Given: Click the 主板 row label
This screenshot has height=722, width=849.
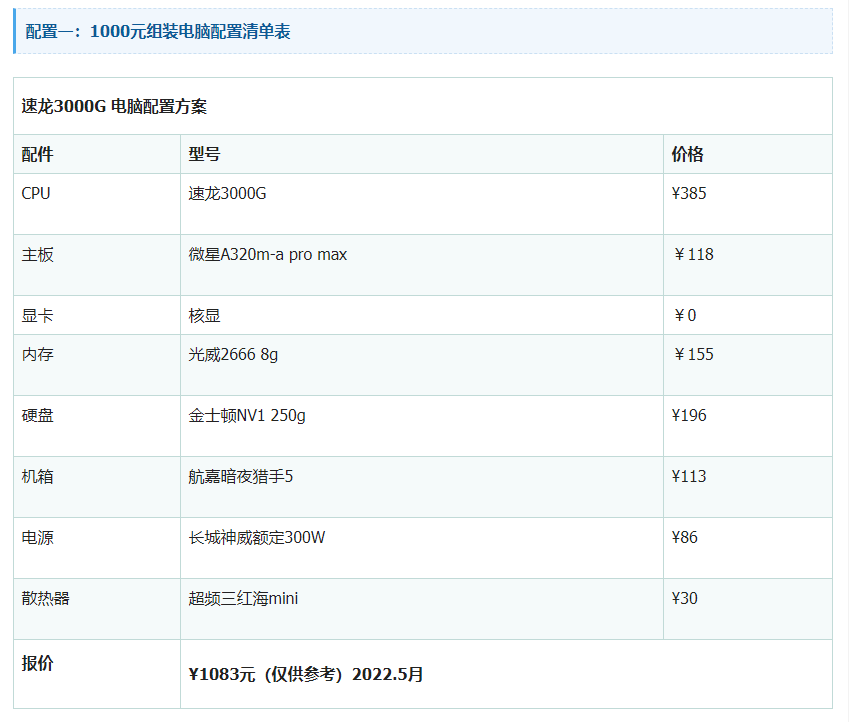Looking at the screenshot, I should 37,254.
